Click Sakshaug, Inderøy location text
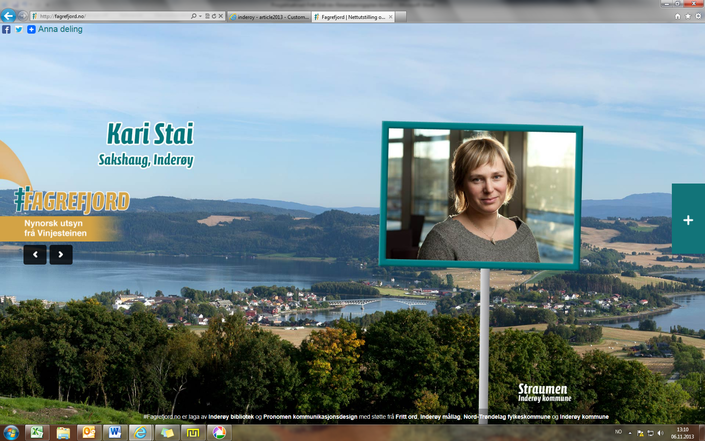 [x=146, y=160]
